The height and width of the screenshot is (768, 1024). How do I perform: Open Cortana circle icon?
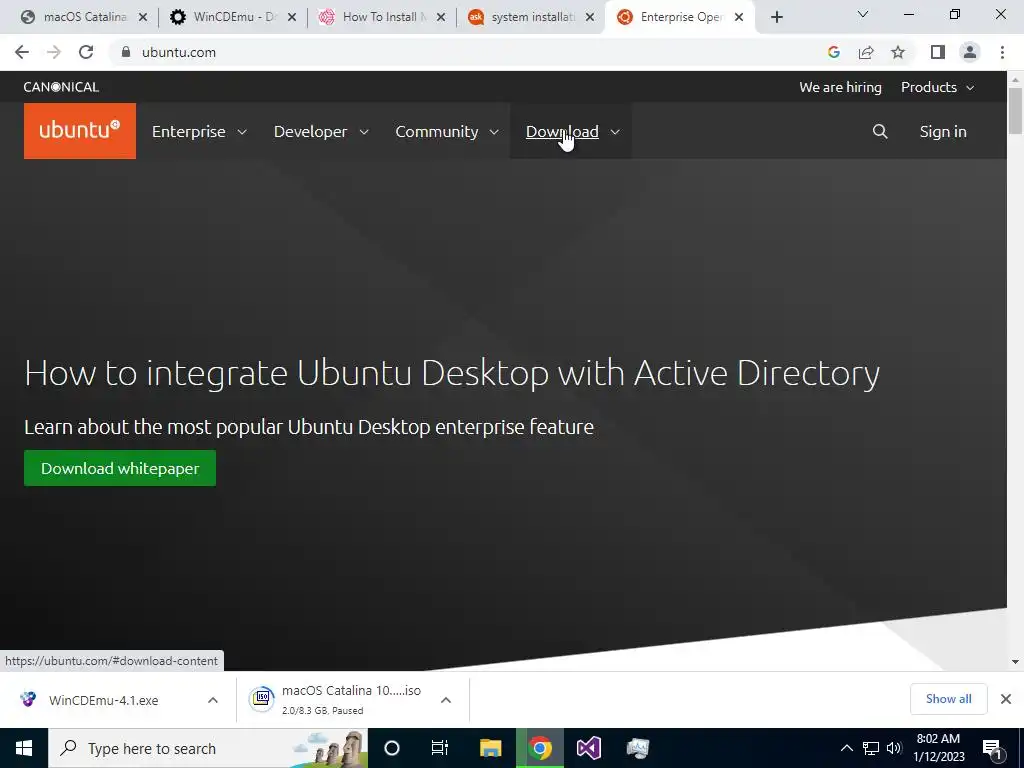391,748
